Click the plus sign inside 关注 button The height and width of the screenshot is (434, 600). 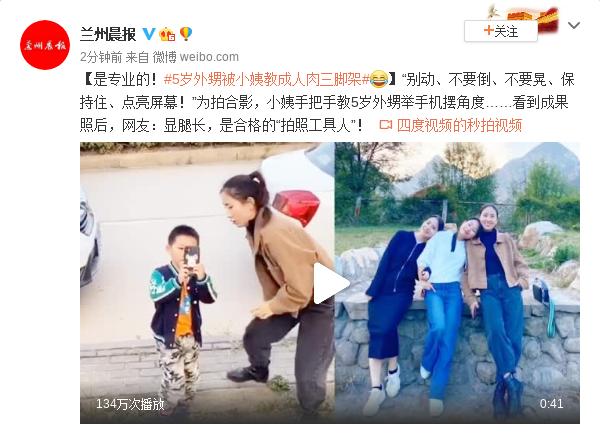pos(488,30)
